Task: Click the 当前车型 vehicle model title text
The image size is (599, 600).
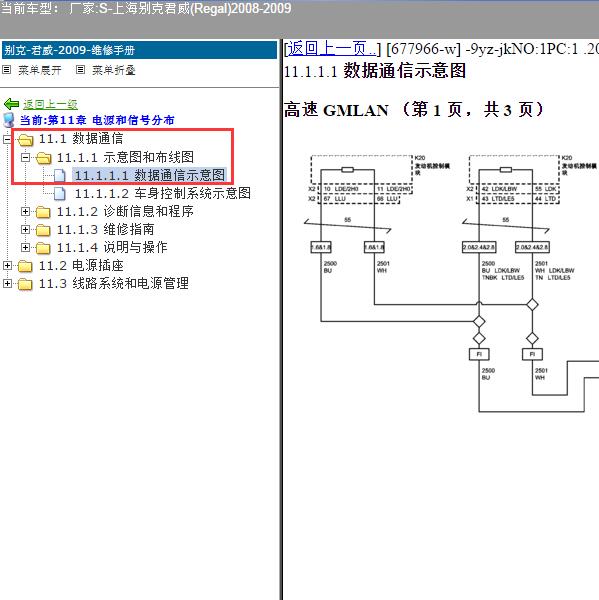Action: pos(145,8)
